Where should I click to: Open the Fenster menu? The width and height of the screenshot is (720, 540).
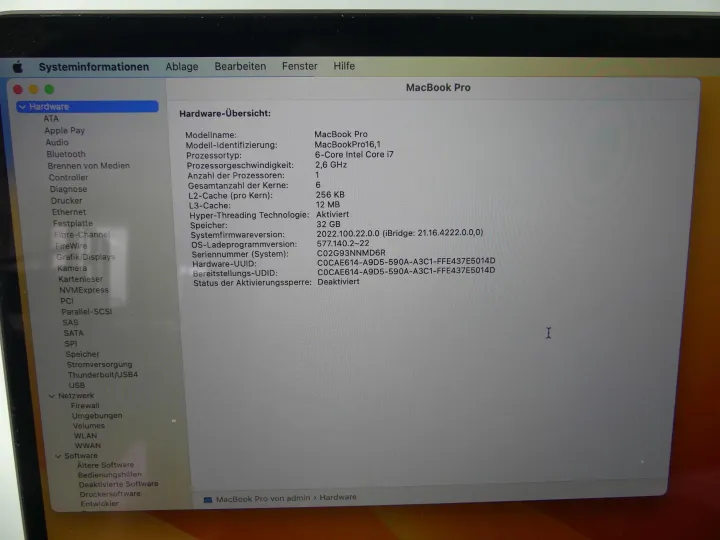(x=299, y=66)
